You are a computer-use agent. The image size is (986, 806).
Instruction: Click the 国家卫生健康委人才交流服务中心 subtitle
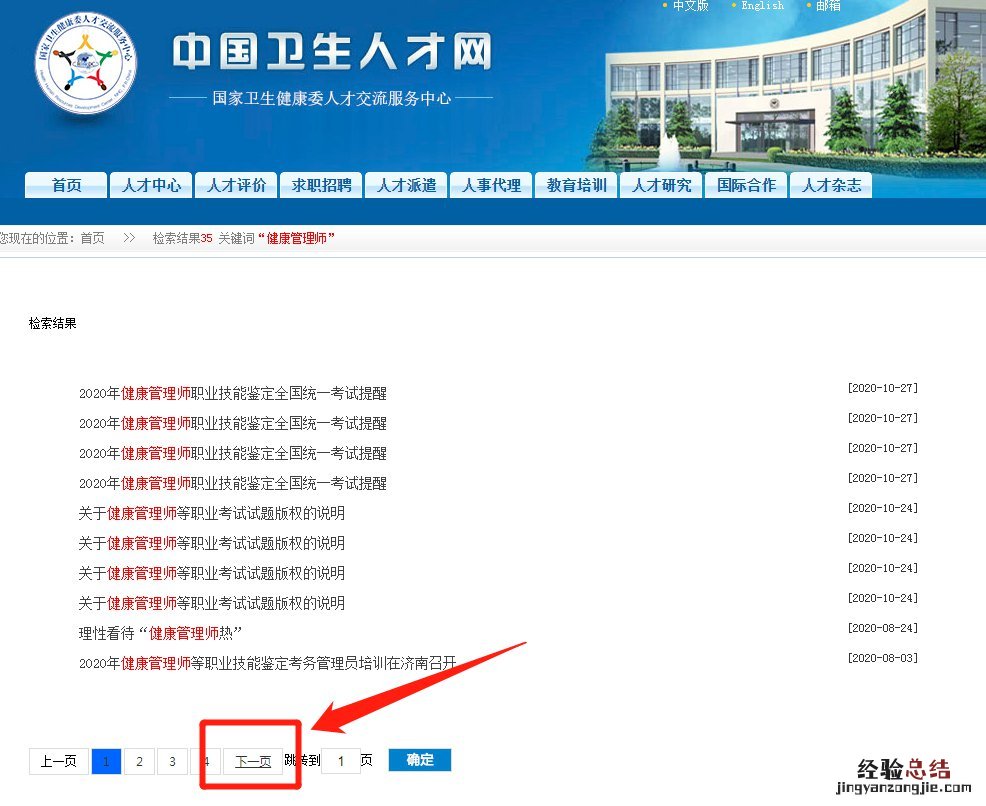click(331, 98)
